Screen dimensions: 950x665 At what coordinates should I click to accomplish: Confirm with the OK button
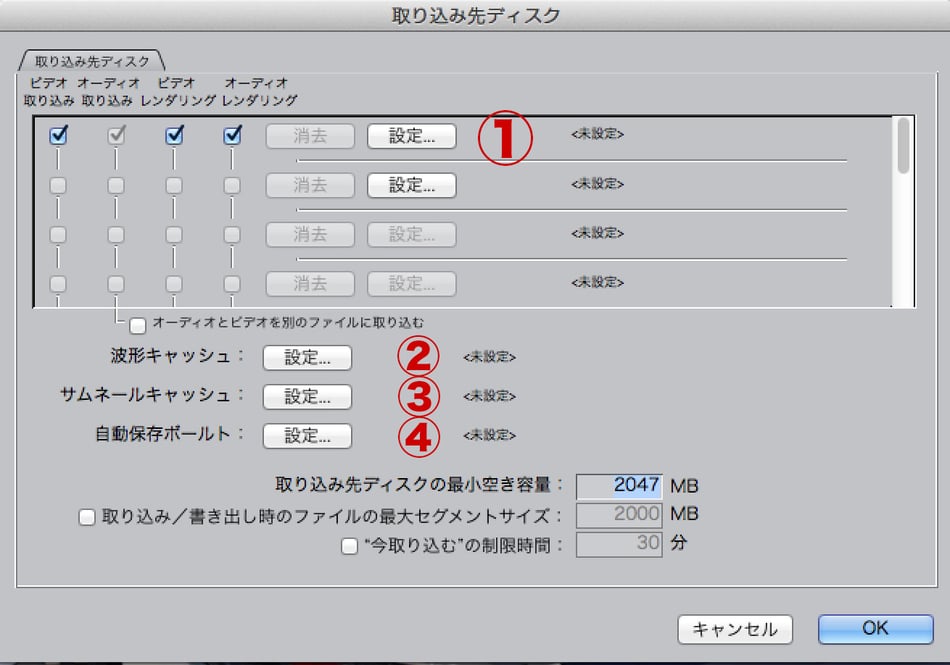[x=875, y=629]
